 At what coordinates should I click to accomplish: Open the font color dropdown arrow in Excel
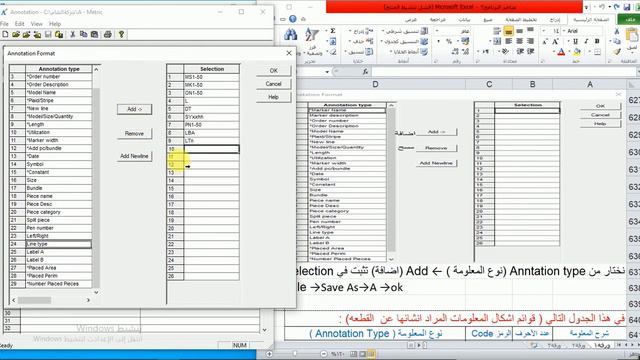coord(554,52)
